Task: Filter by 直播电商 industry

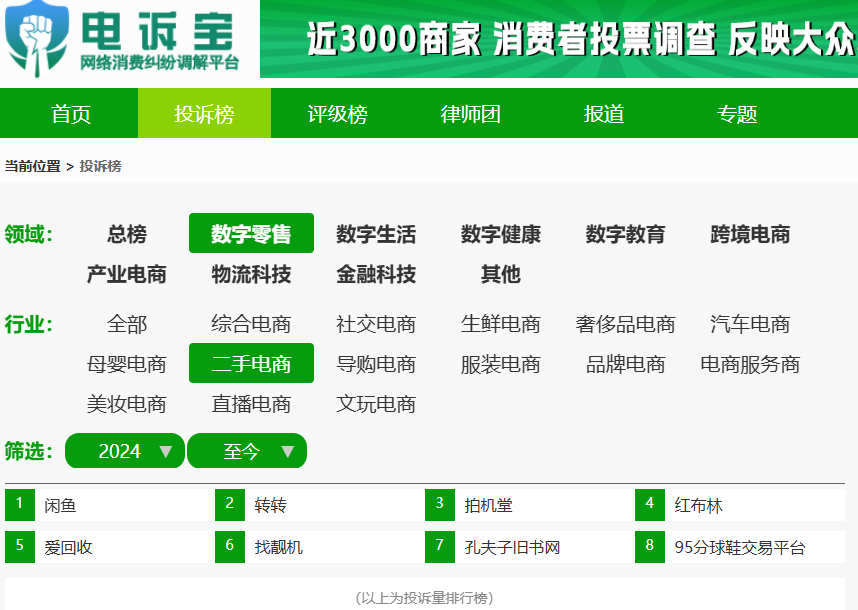Action: pos(251,404)
